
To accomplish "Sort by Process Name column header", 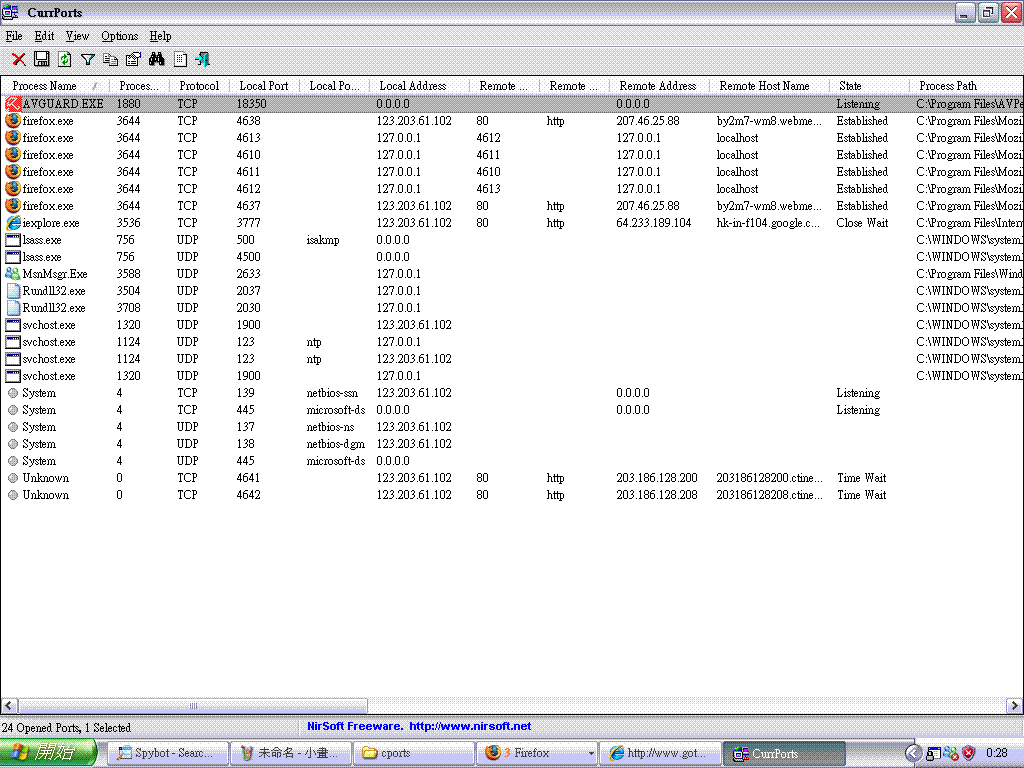I will 55,86.
